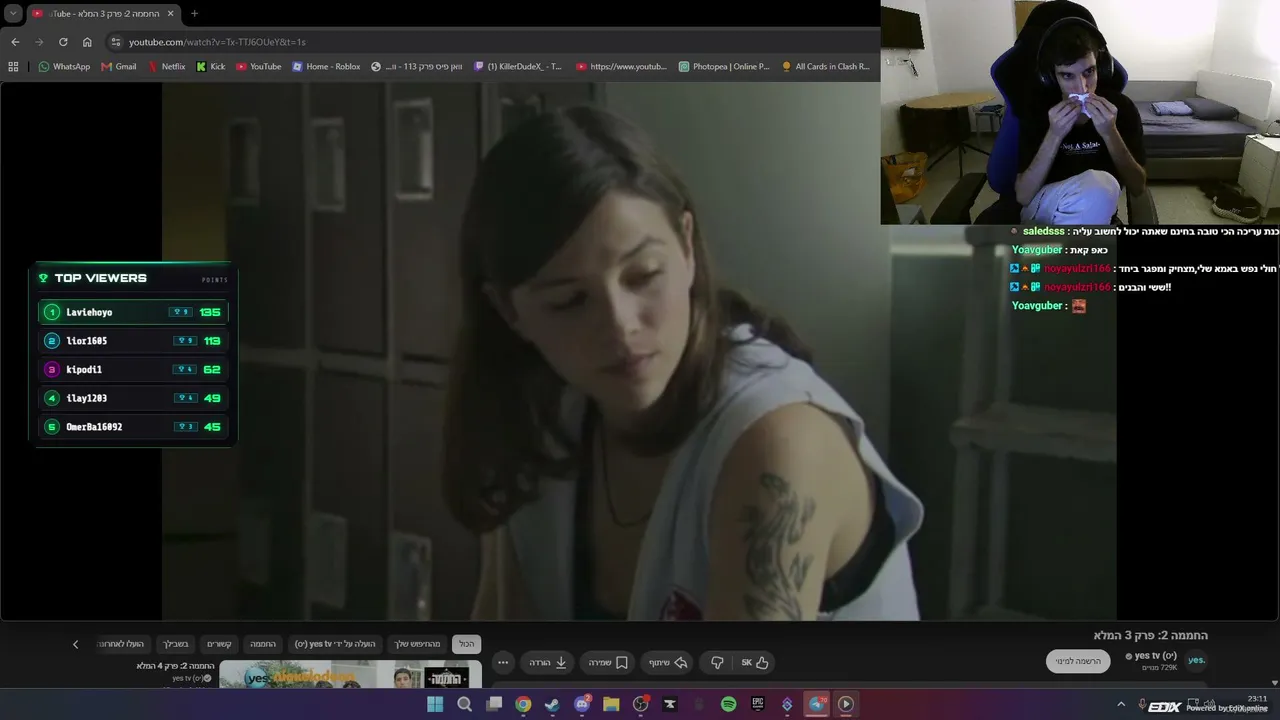
Task: Select kipodi1 in the Top Viewers list
Action: (133, 370)
